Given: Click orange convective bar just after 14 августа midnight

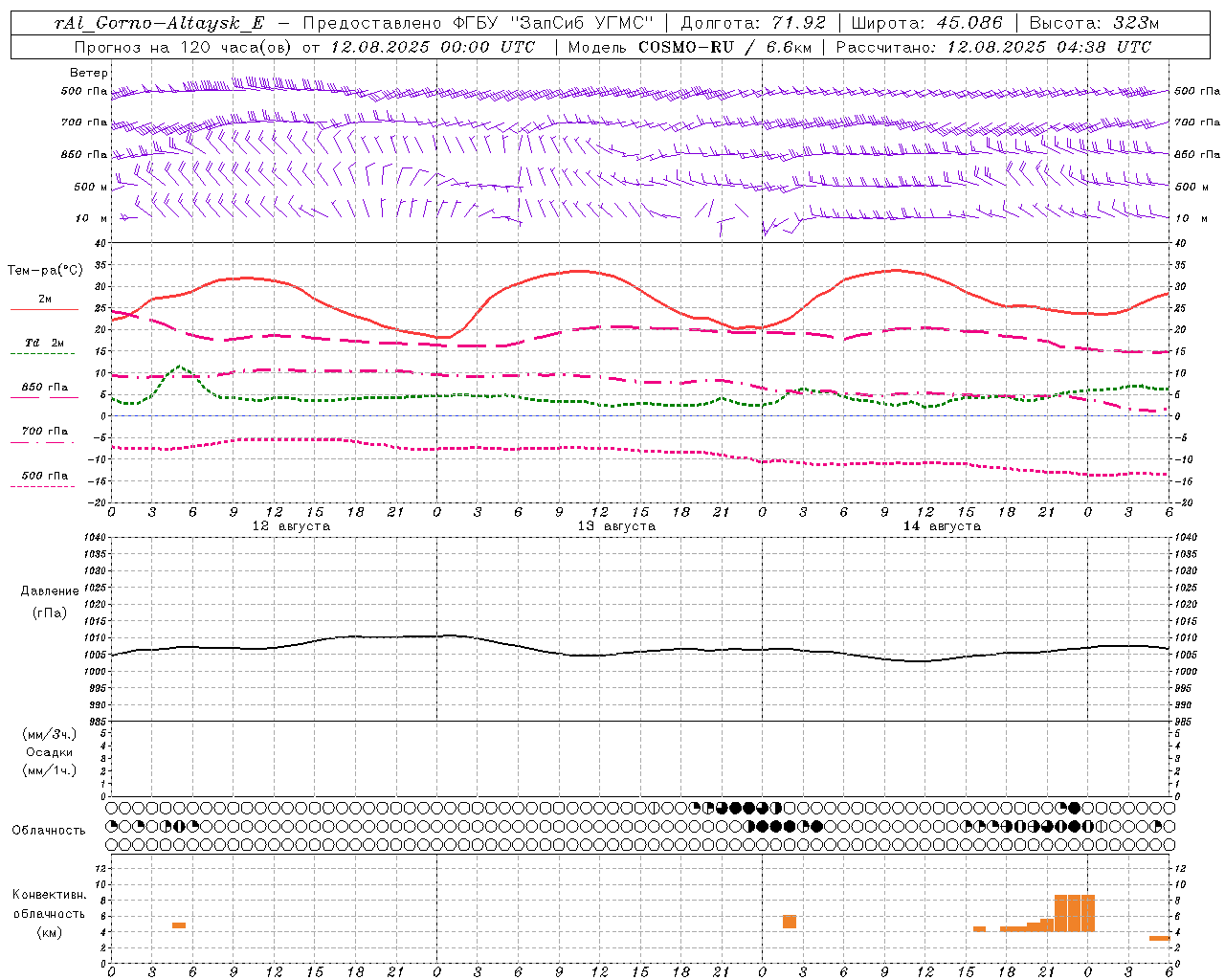Looking at the screenshot, I should tap(790, 922).
